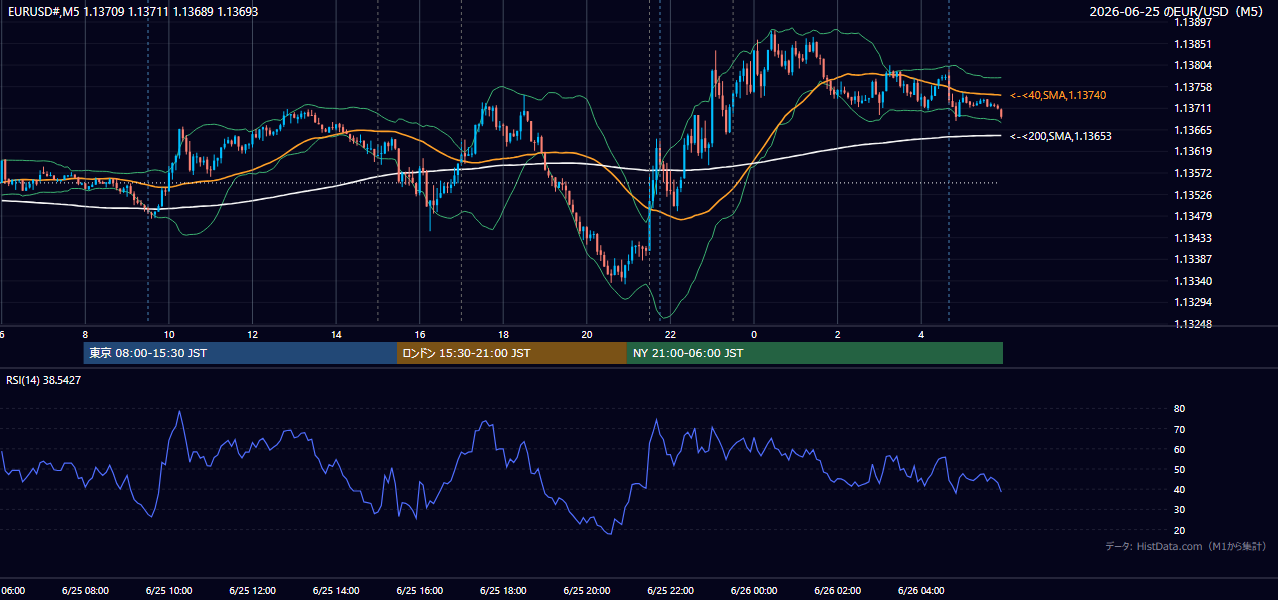Image resolution: width=1278 pixels, height=600 pixels.
Task: Click the 6/25 18:00 date label
Action: coord(504,591)
